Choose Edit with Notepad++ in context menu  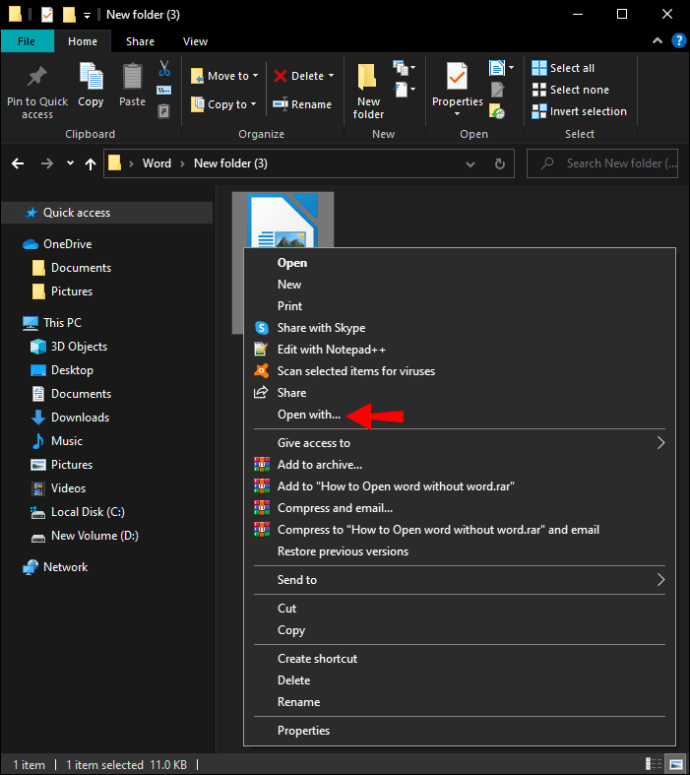click(x=460, y=350)
